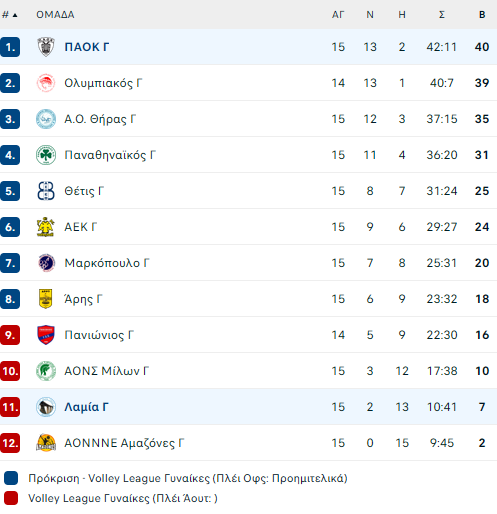Click the Άρης Γ yellow shield crest

click(46, 299)
